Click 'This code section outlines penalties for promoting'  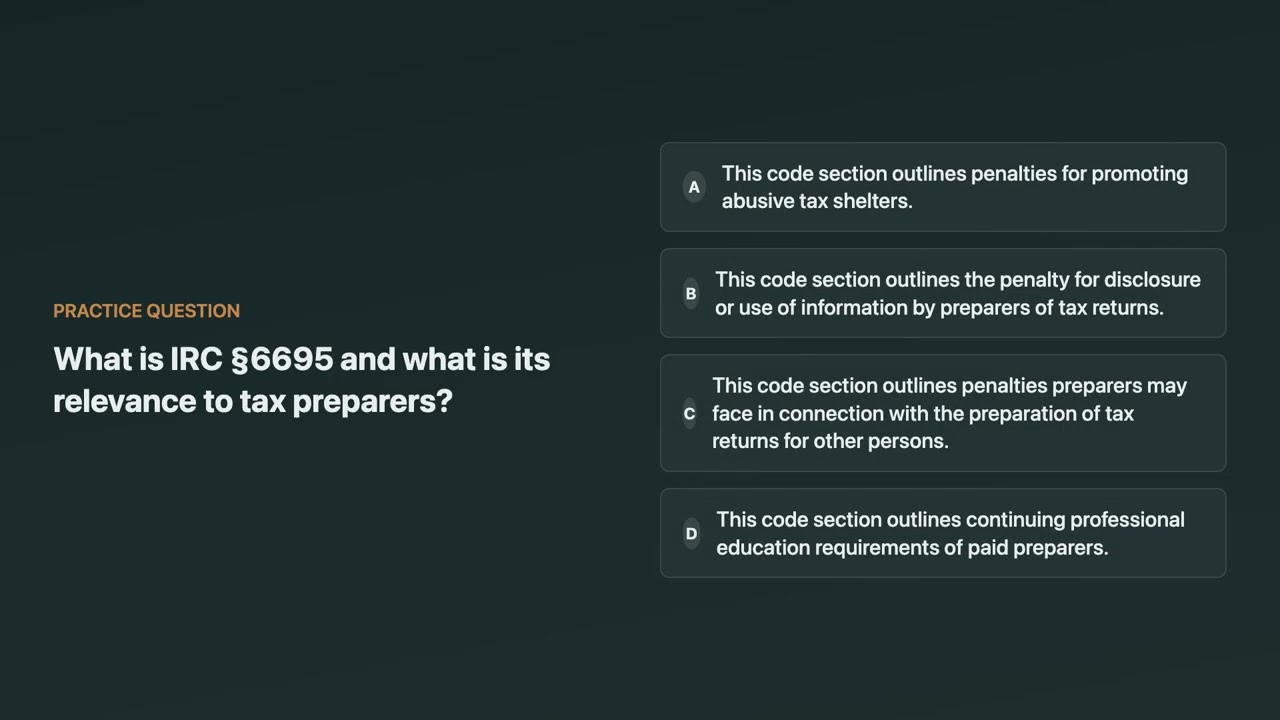(955, 174)
